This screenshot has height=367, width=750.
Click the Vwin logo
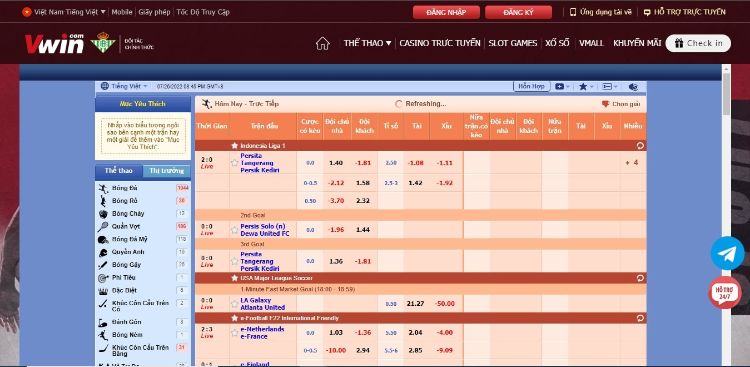click(x=55, y=44)
